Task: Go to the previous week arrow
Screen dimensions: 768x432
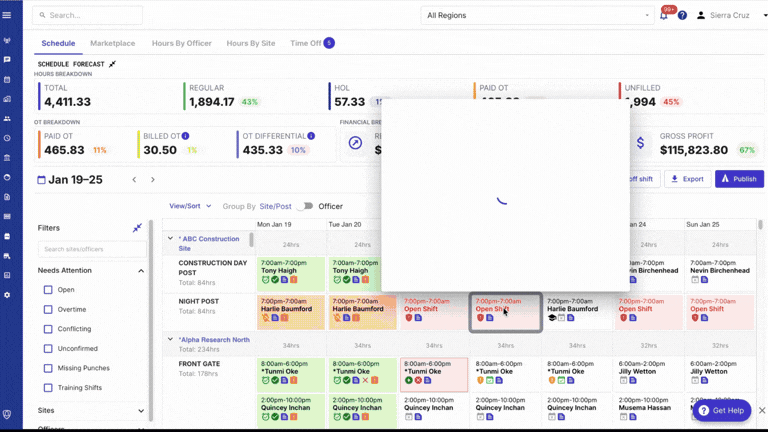Action: 134,180
